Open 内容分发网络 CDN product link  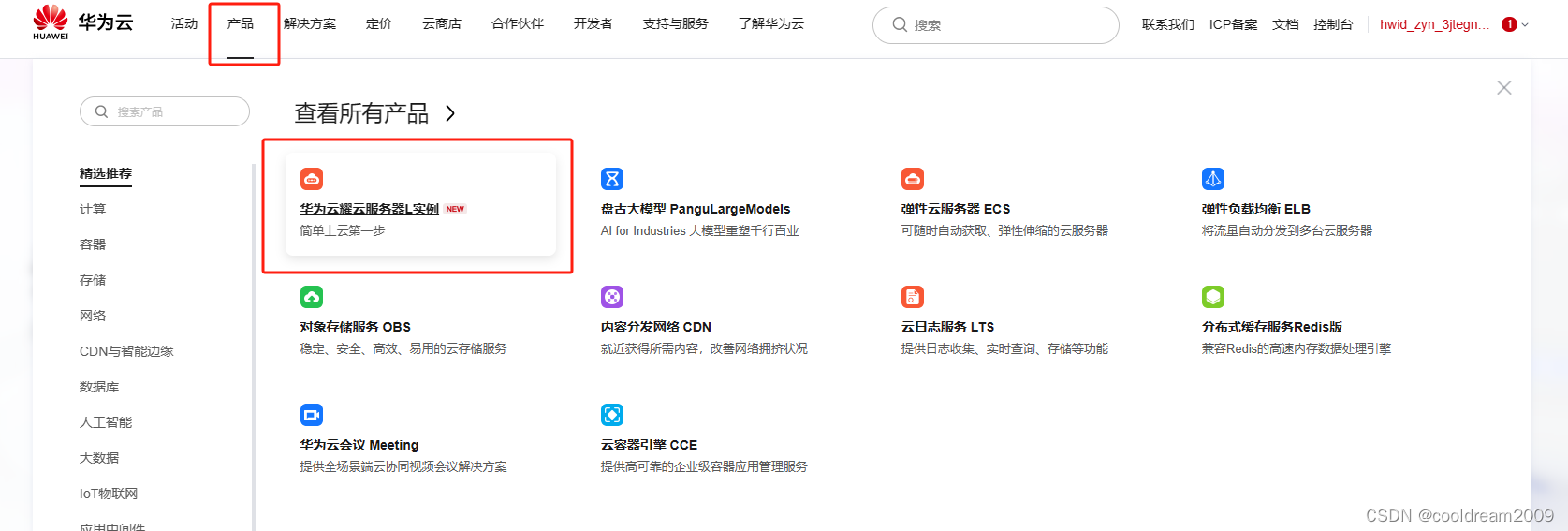pyautogui.click(x=656, y=327)
